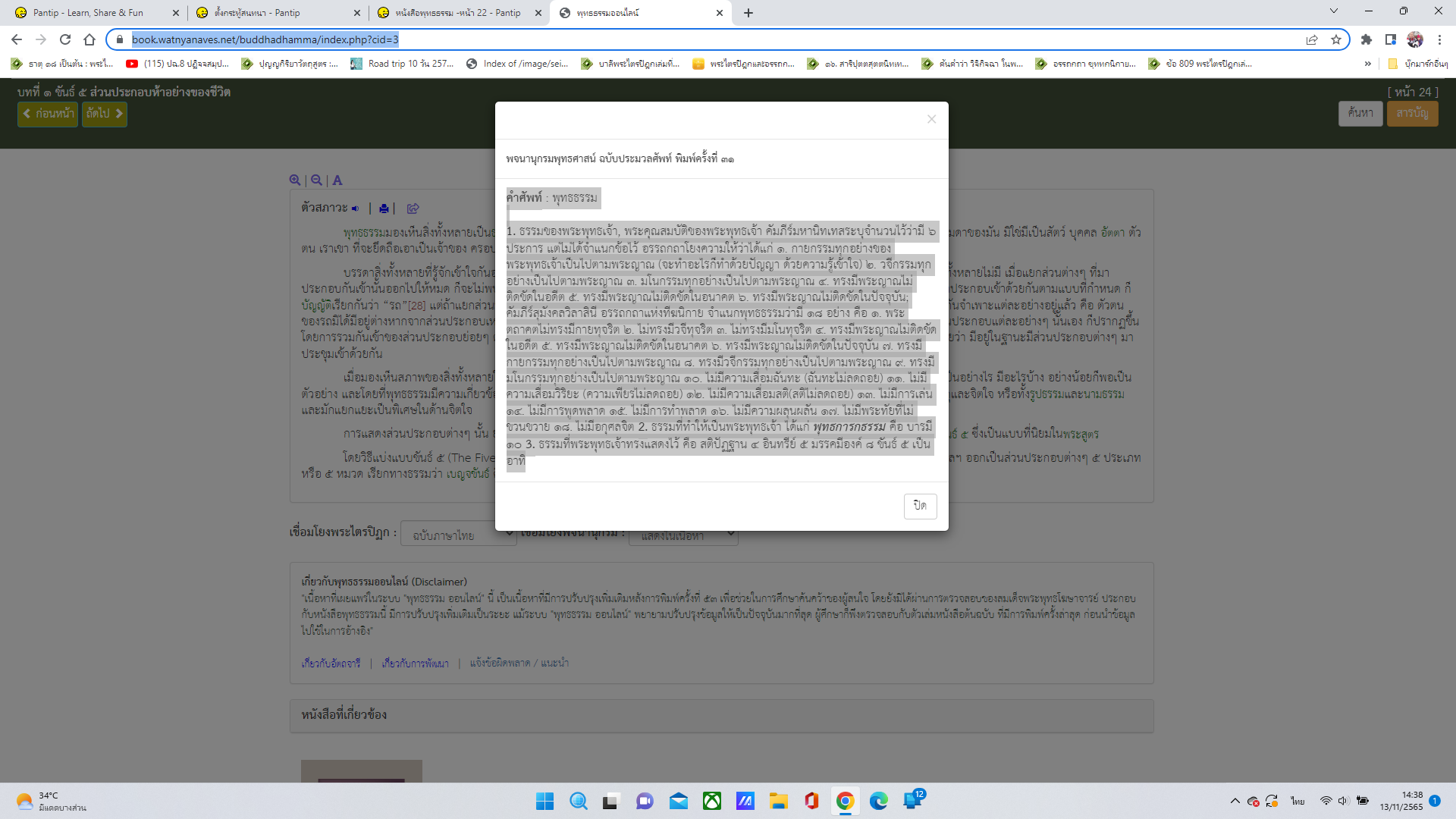Click the print icon beside ตัวสภาวะ

384,209
